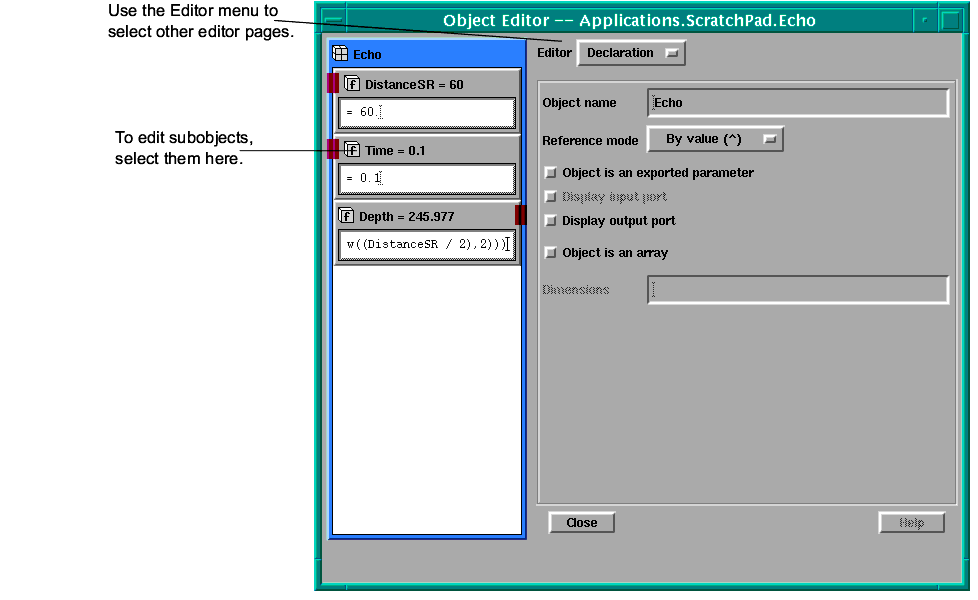Expand the Reference mode By value menu

tap(715, 140)
